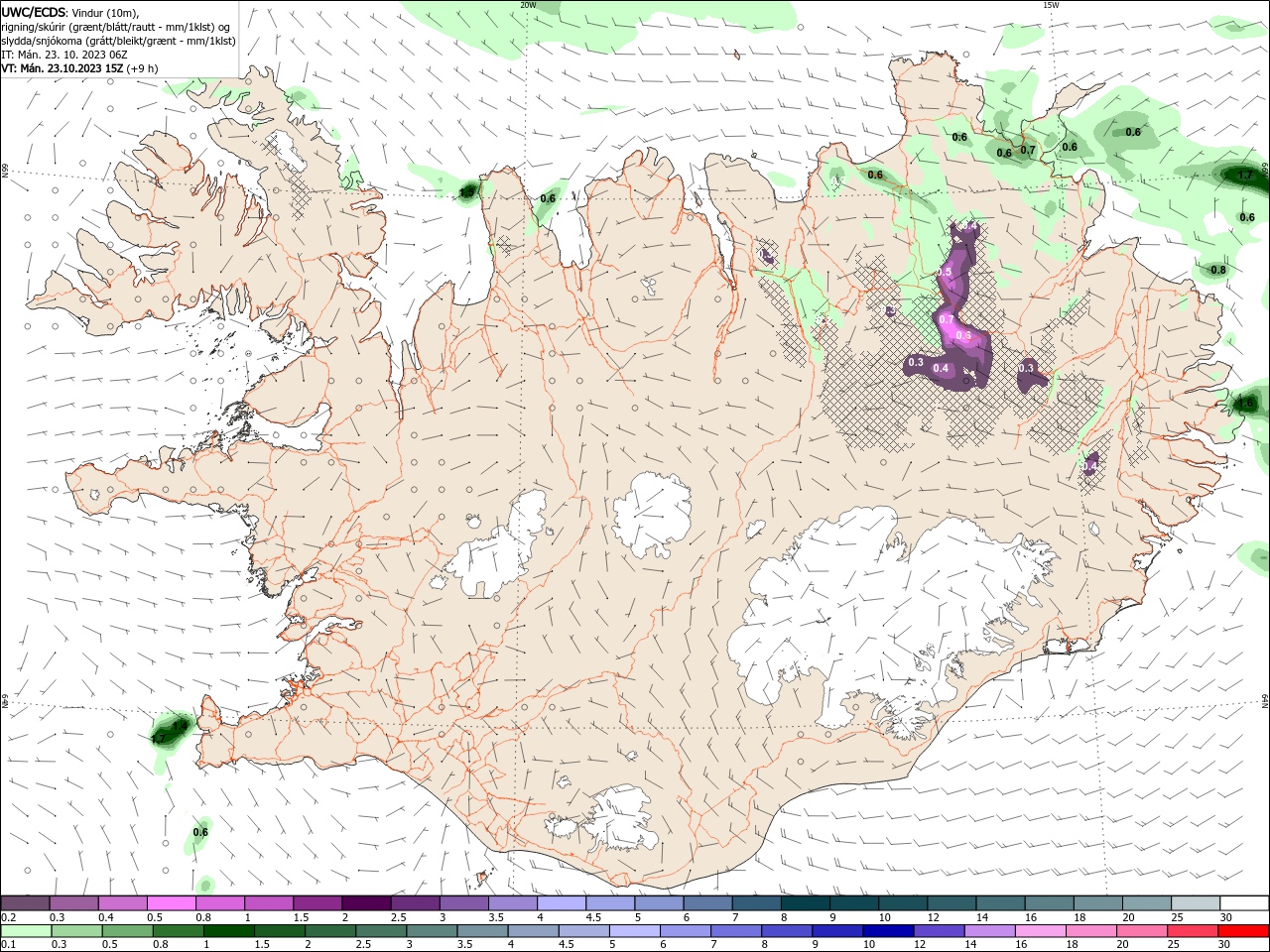Click the pink 0.7 snow value in the purple band
Viewport: 1270px width, 952px height.
[946, 319]
